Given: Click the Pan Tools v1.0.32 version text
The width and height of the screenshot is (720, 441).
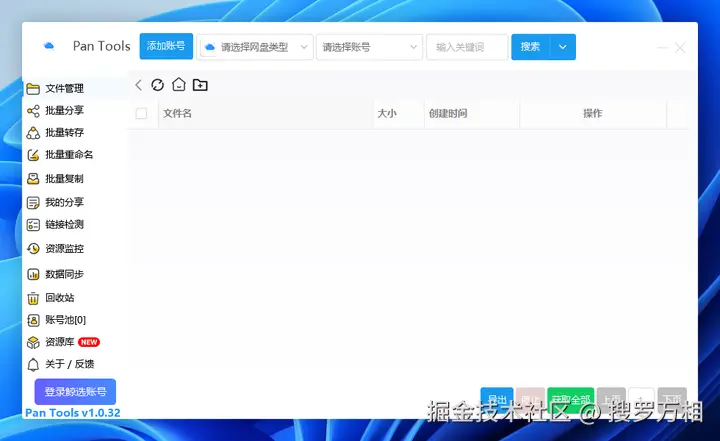Looking at the screenshot, I should [73, 413].
